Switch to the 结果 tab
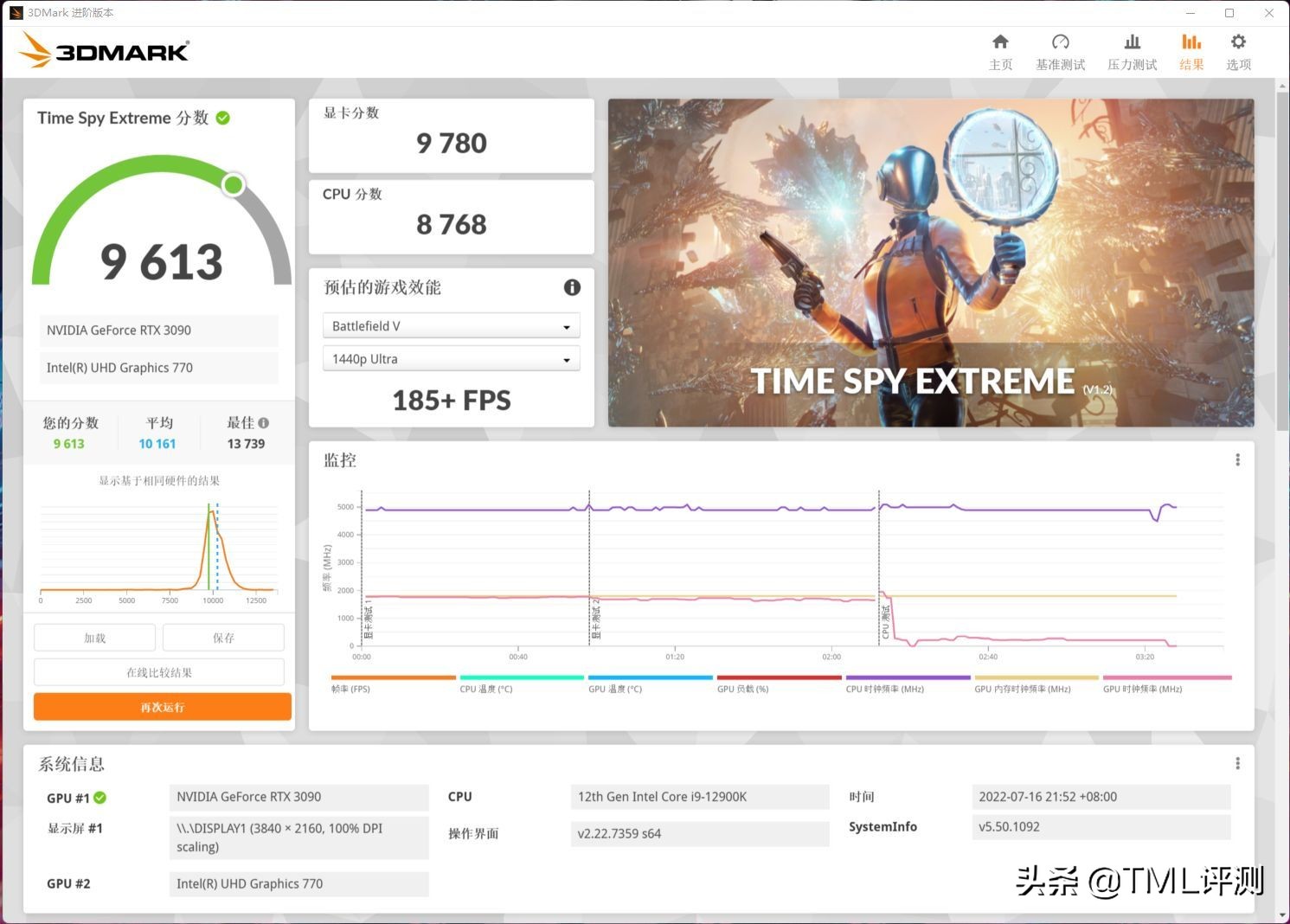Viewport: 1290px width, 924px height. (1191, 49)
